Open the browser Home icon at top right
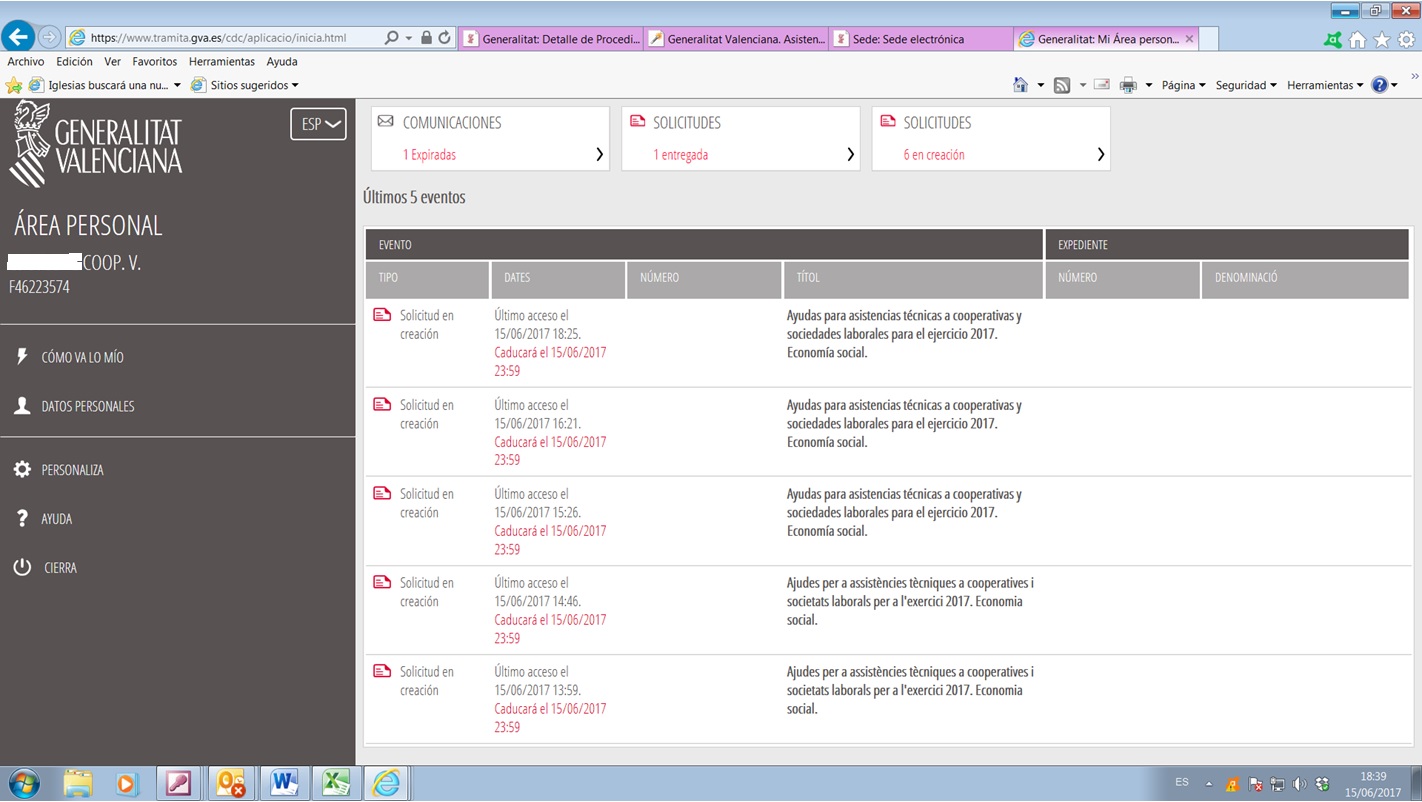The height and width of the screenshot is (802, 1422). [1357, 40]
